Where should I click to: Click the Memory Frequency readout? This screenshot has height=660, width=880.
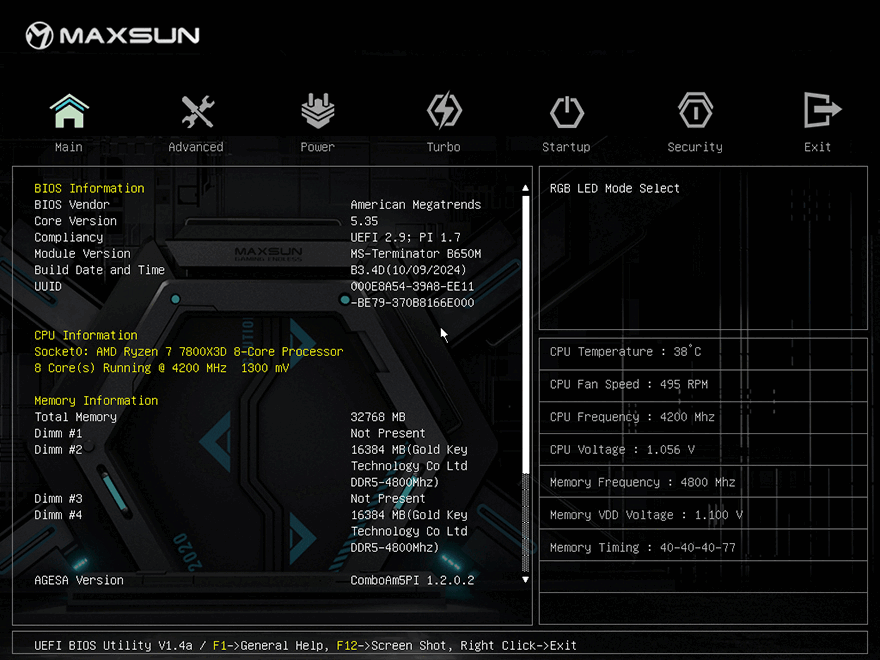pyautogui.click(x=643, y=482)
